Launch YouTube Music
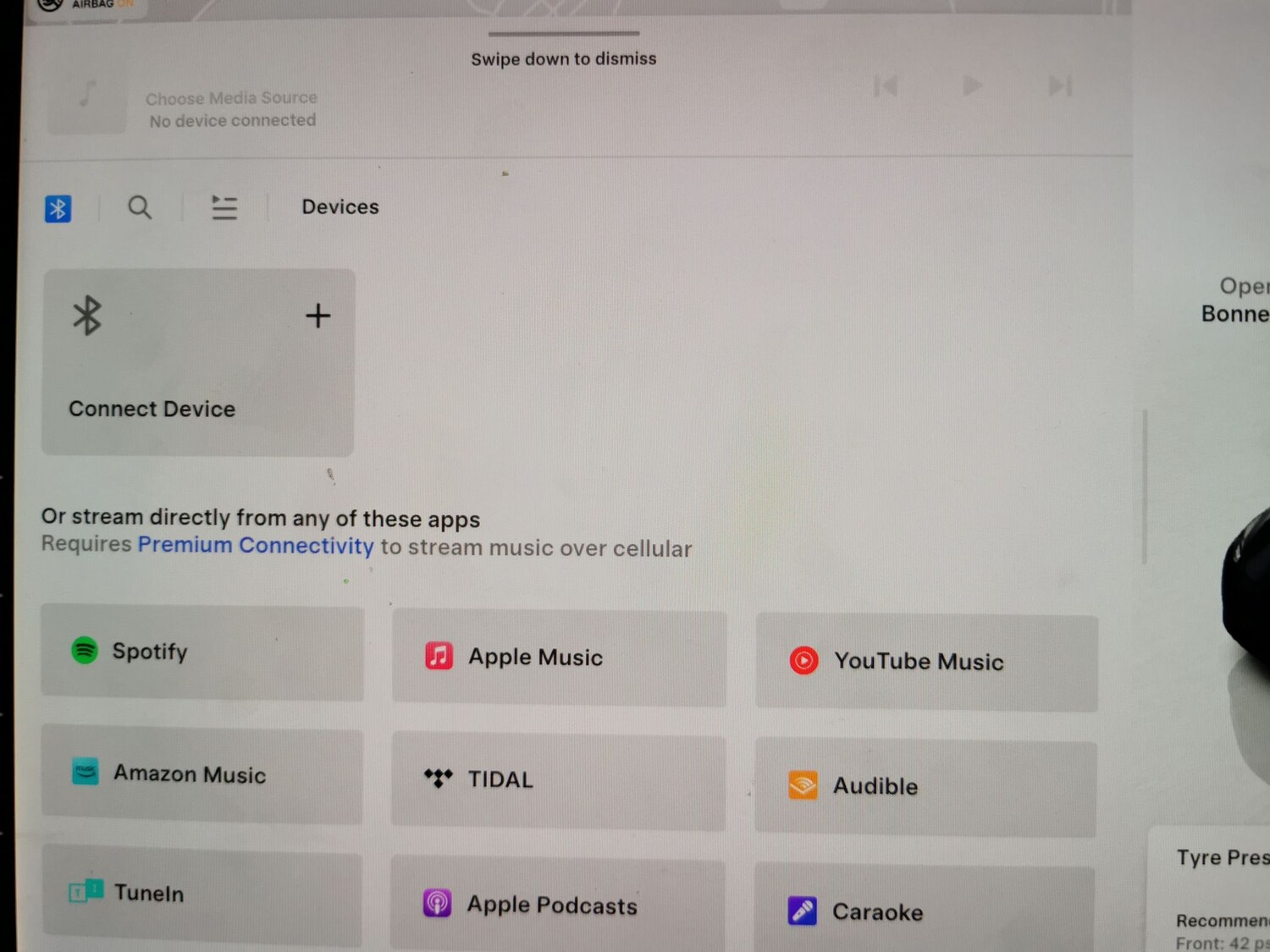The width and height of the screenshot is (1270, 952). (927, 663)
